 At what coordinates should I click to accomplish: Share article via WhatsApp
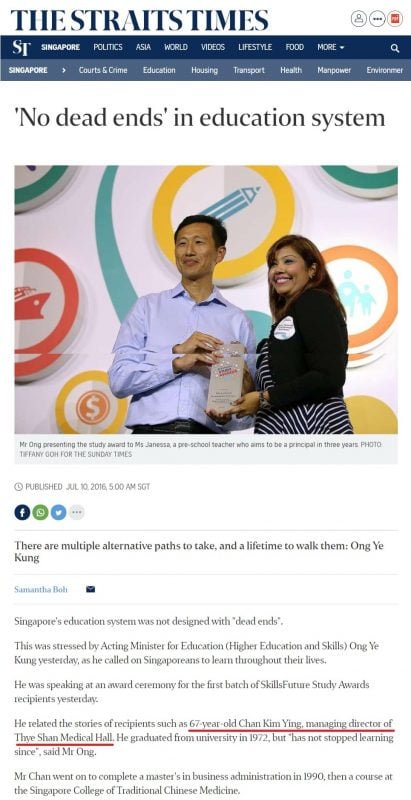40,512
